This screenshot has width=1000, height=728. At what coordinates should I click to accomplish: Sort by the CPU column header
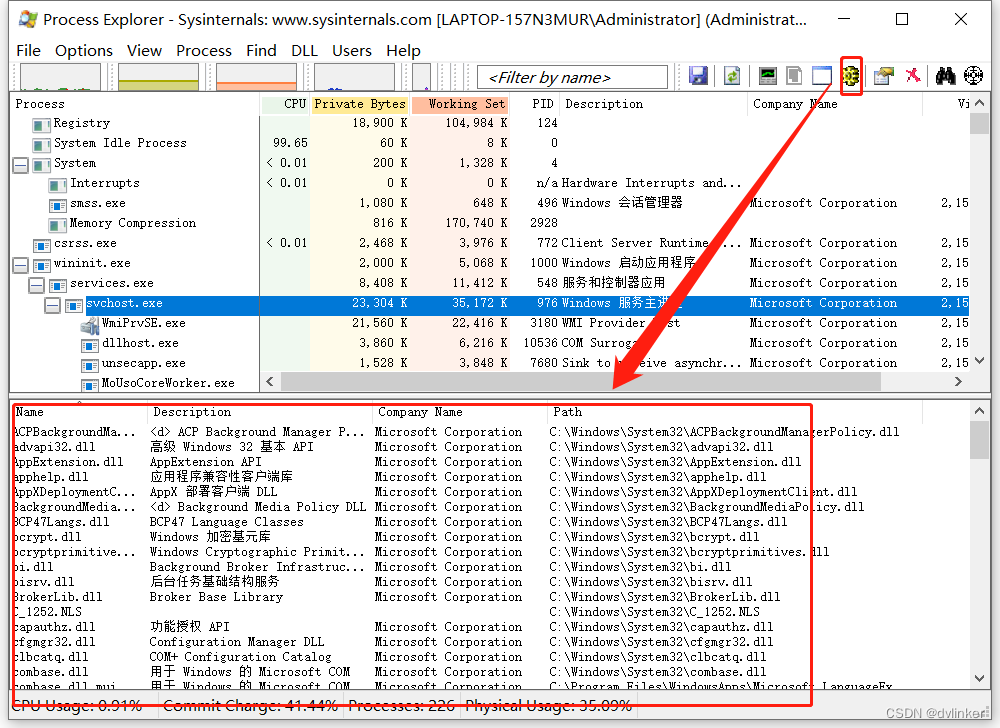click(285, 104)
